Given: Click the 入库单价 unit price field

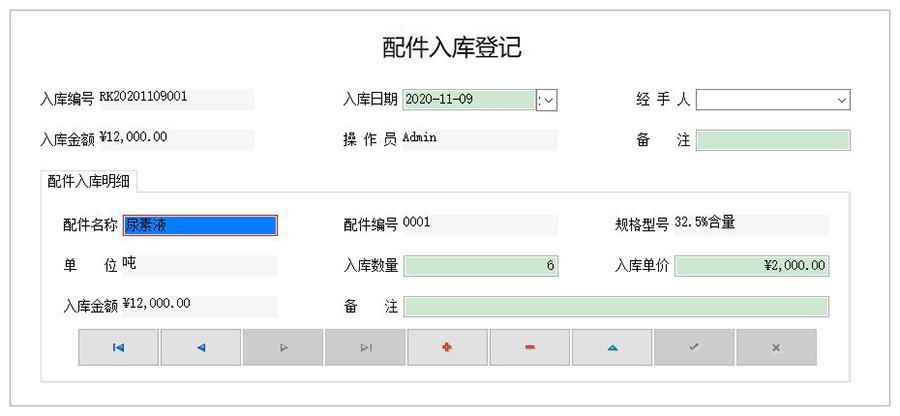Looking at the screenshot, I should [752, 266].
